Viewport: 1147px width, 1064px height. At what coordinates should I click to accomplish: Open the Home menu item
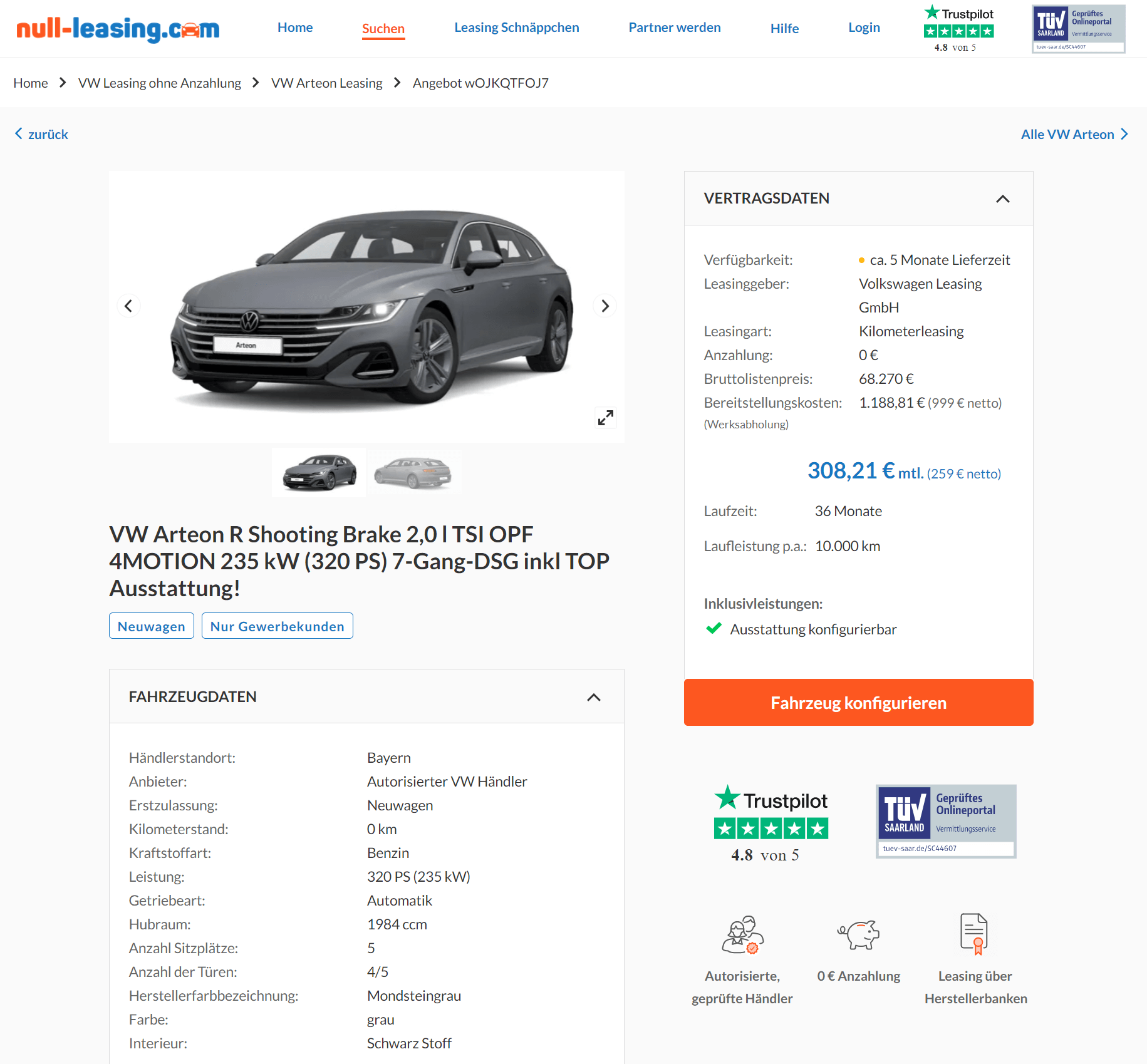point(295,28)
